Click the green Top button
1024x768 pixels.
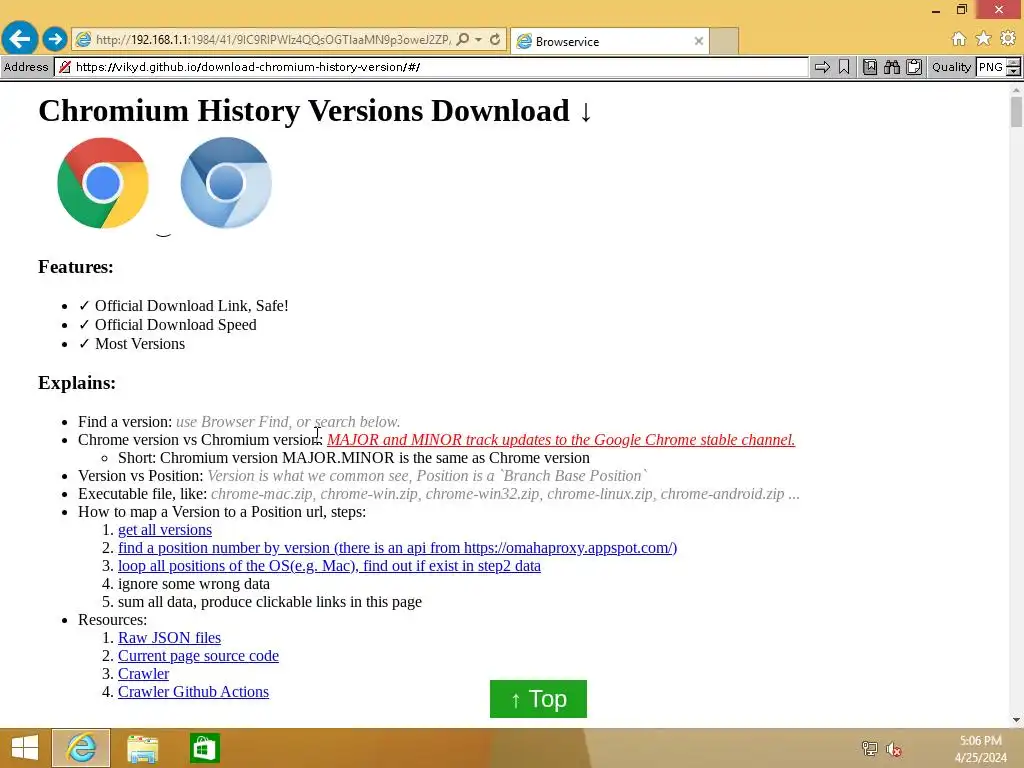(x=538, y=699)
